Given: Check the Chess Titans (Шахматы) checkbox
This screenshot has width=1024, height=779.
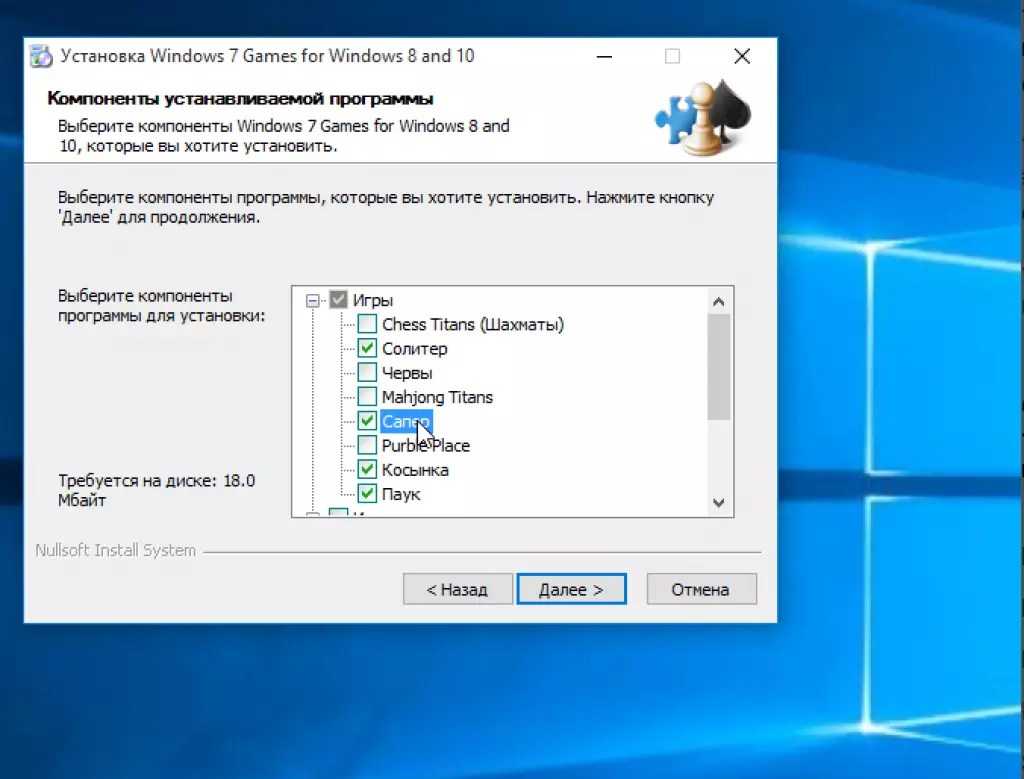Looking at the screenshot, I should 367,324.
